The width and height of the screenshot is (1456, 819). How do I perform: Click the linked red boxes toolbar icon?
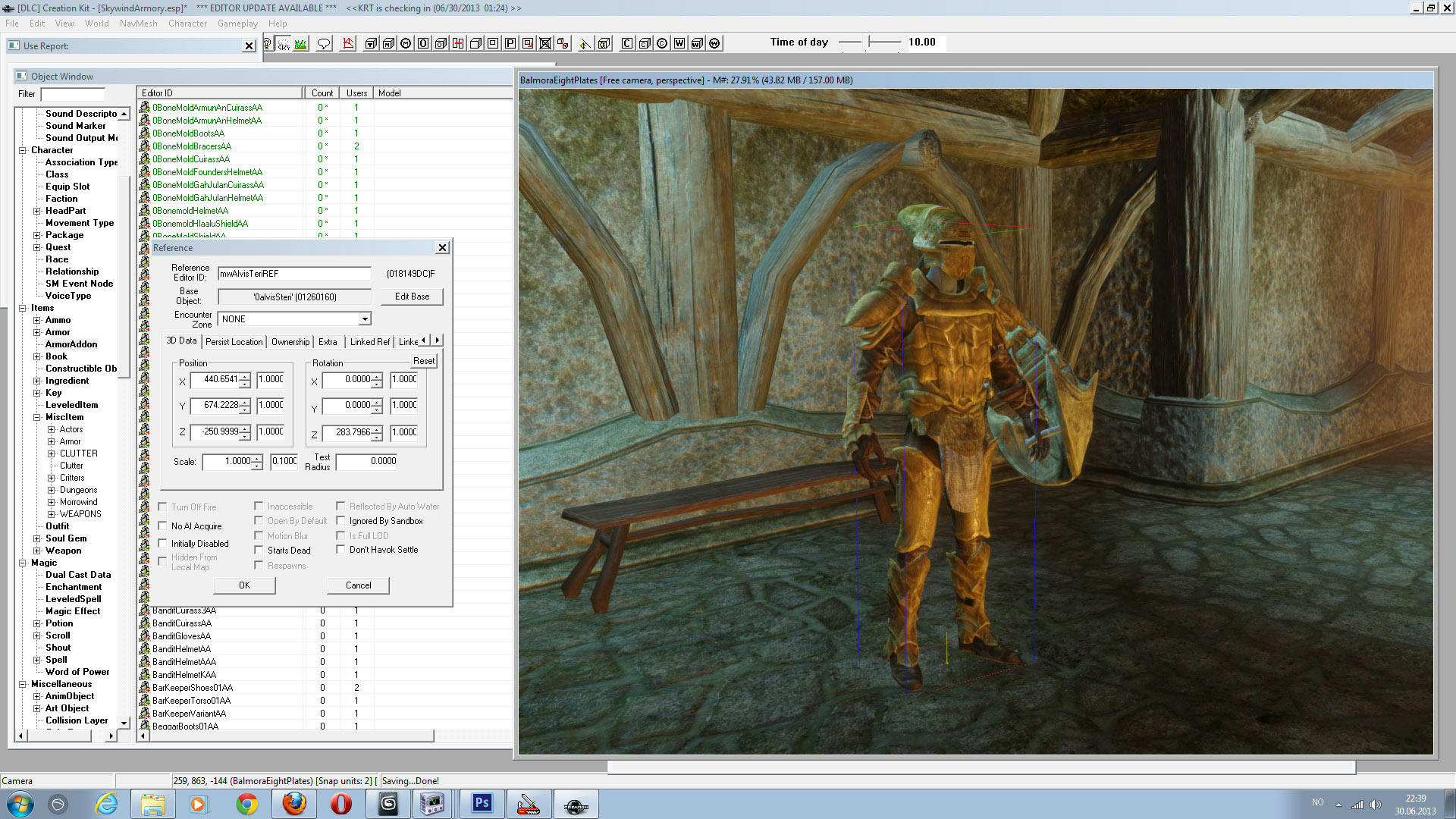[563, 43]
